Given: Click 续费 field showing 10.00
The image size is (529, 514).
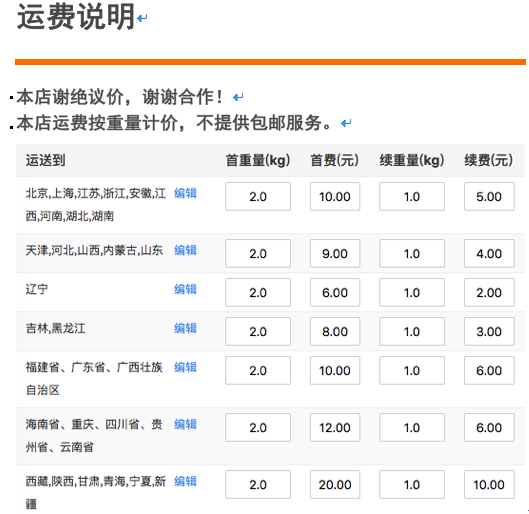Looking at the screenshot, I should [x=489, y=484].
